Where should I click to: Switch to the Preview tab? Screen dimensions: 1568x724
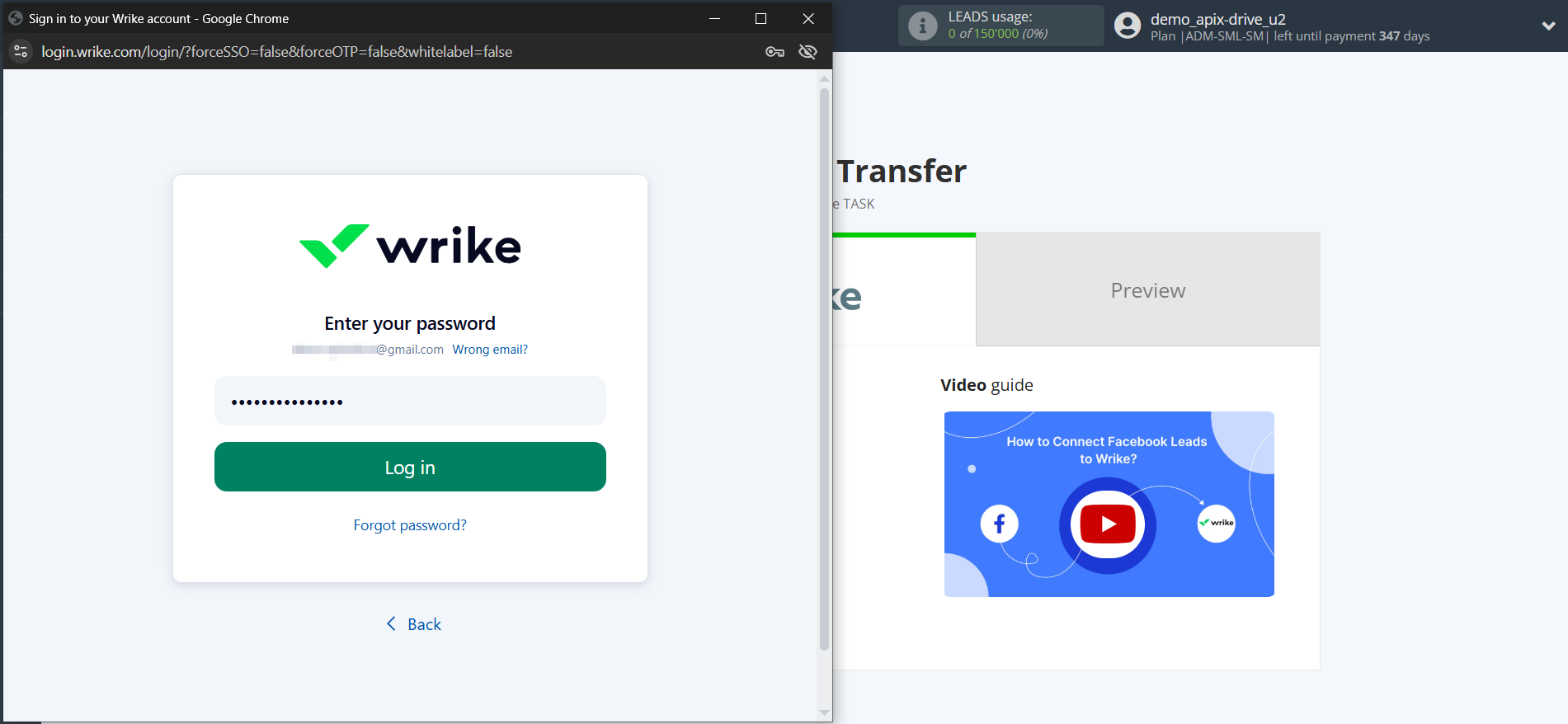pos(1147,290)
